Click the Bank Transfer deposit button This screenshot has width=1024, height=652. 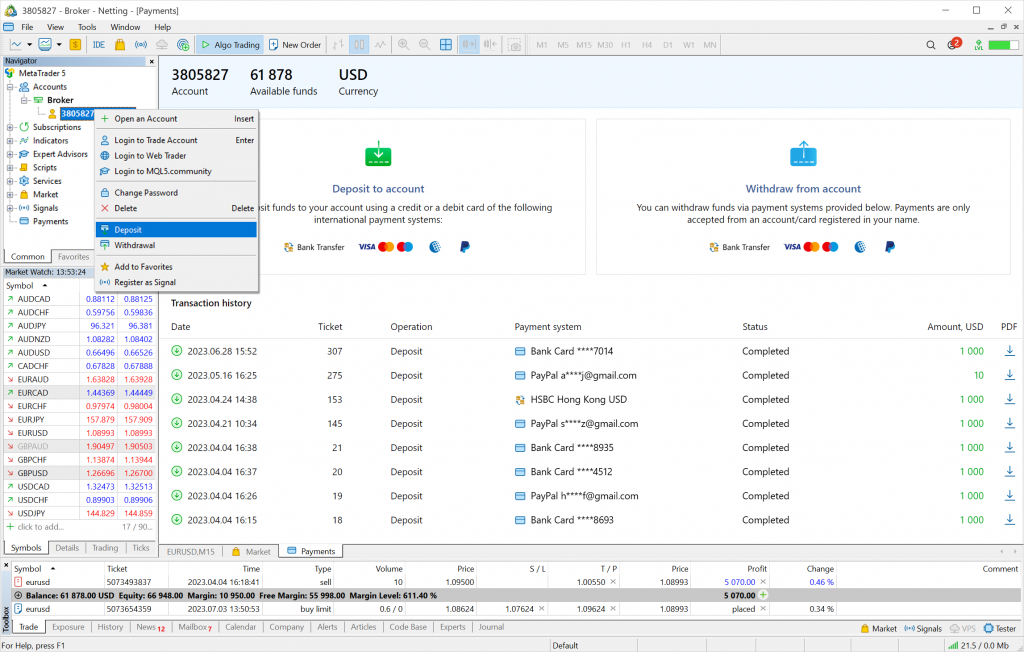(314, 246)
